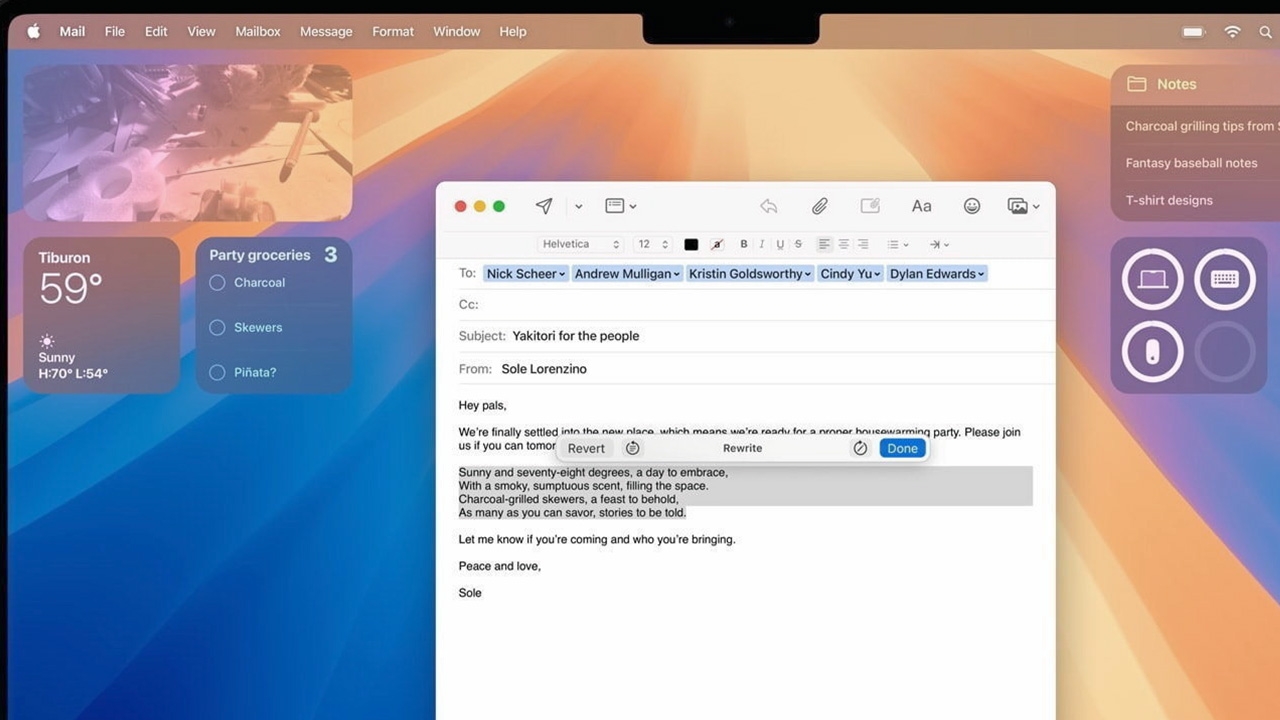Open the 'Charcoal grilling tips' note

tap(1201, 126)
